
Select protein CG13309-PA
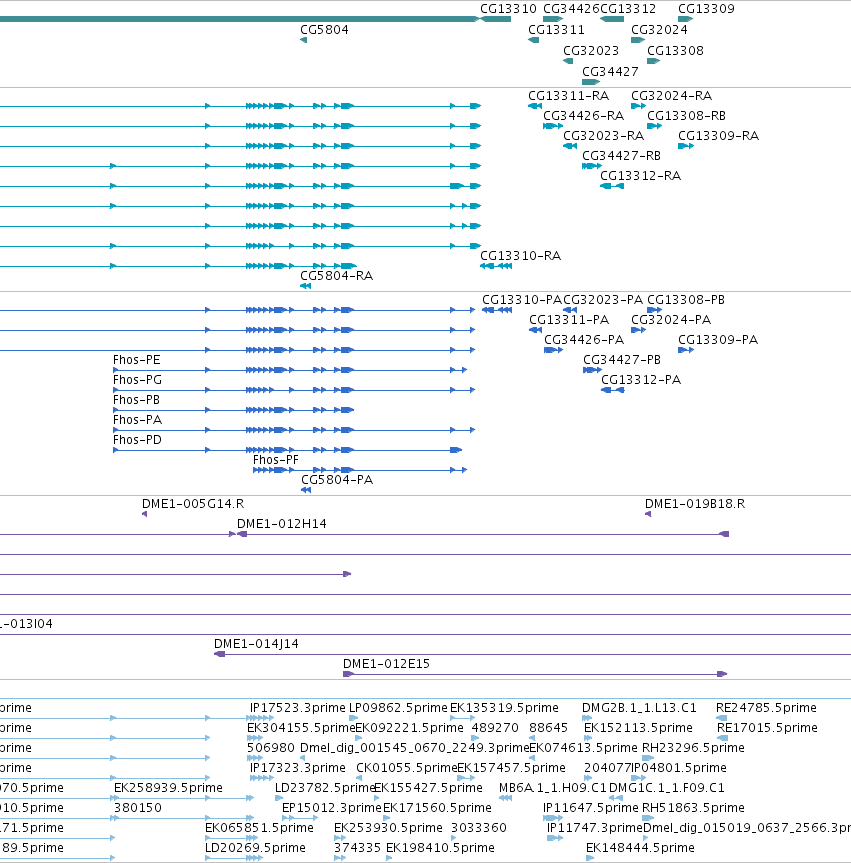pos(718,340)
